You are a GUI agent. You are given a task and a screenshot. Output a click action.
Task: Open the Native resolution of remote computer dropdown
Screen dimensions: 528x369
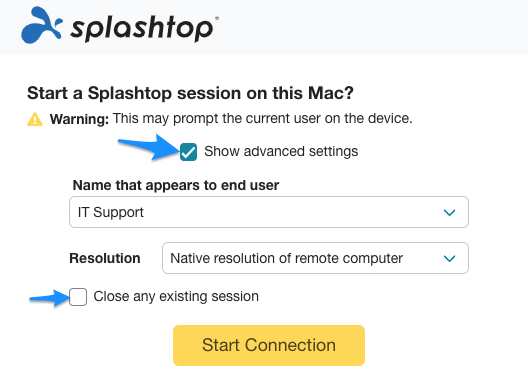[x=315, y=258]
